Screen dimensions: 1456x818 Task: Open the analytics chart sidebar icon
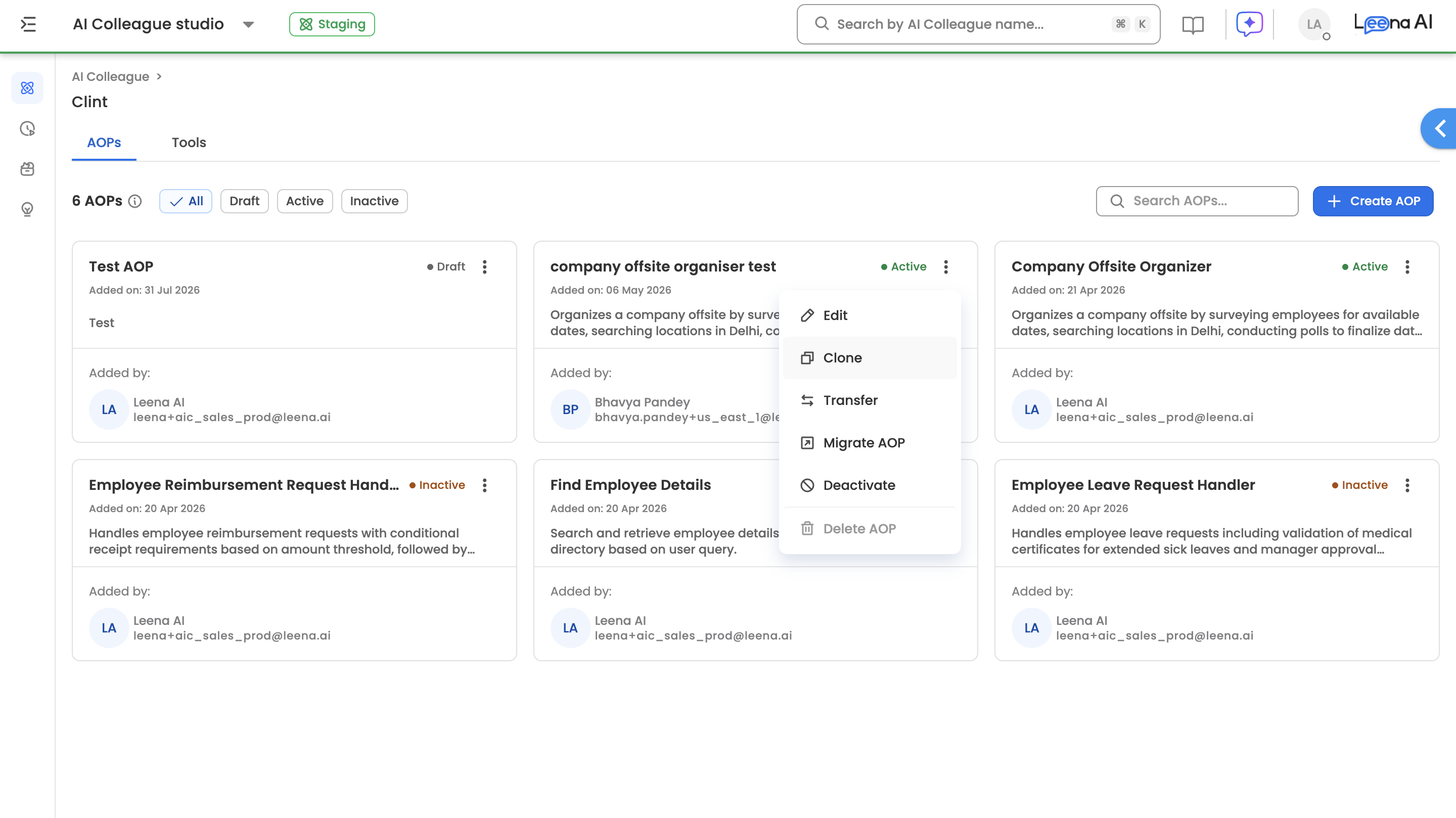point(27,128)
